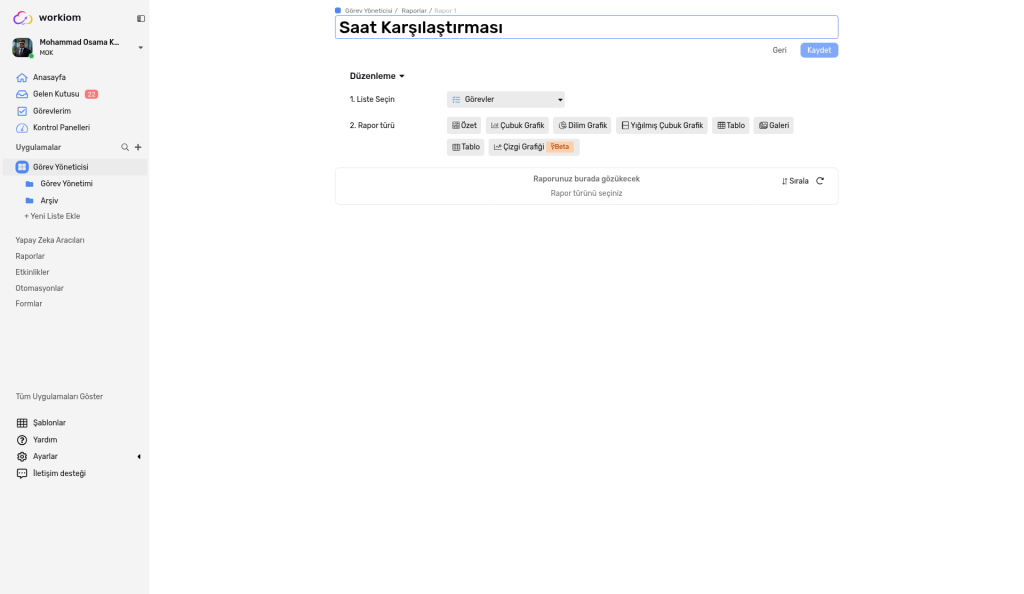This screenshot has width=1024, height=594.
Task: Refresh the report preview with the reload icon
Action: (820, 181)
